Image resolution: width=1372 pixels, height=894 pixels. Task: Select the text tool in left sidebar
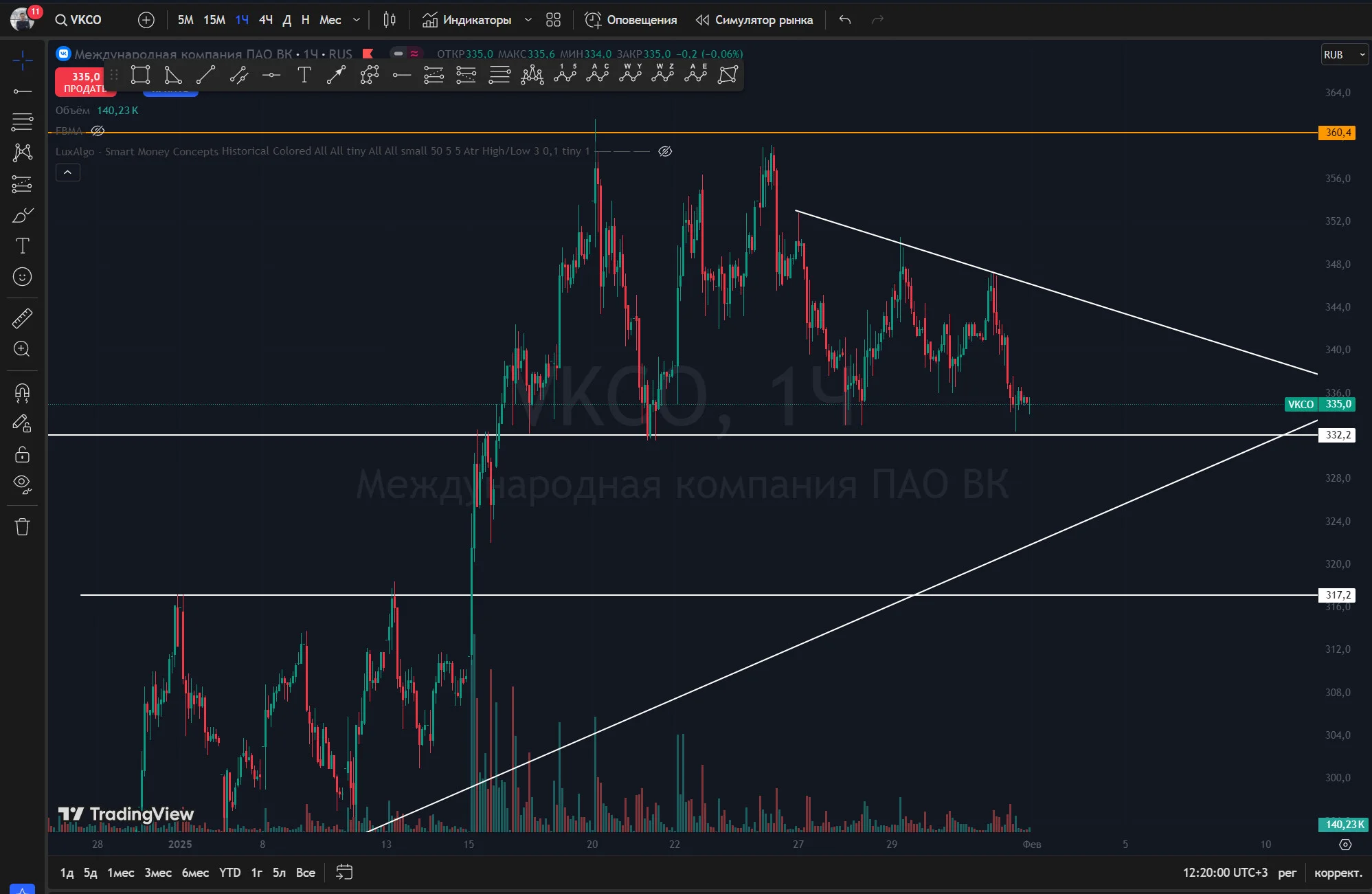pos(23,246)
